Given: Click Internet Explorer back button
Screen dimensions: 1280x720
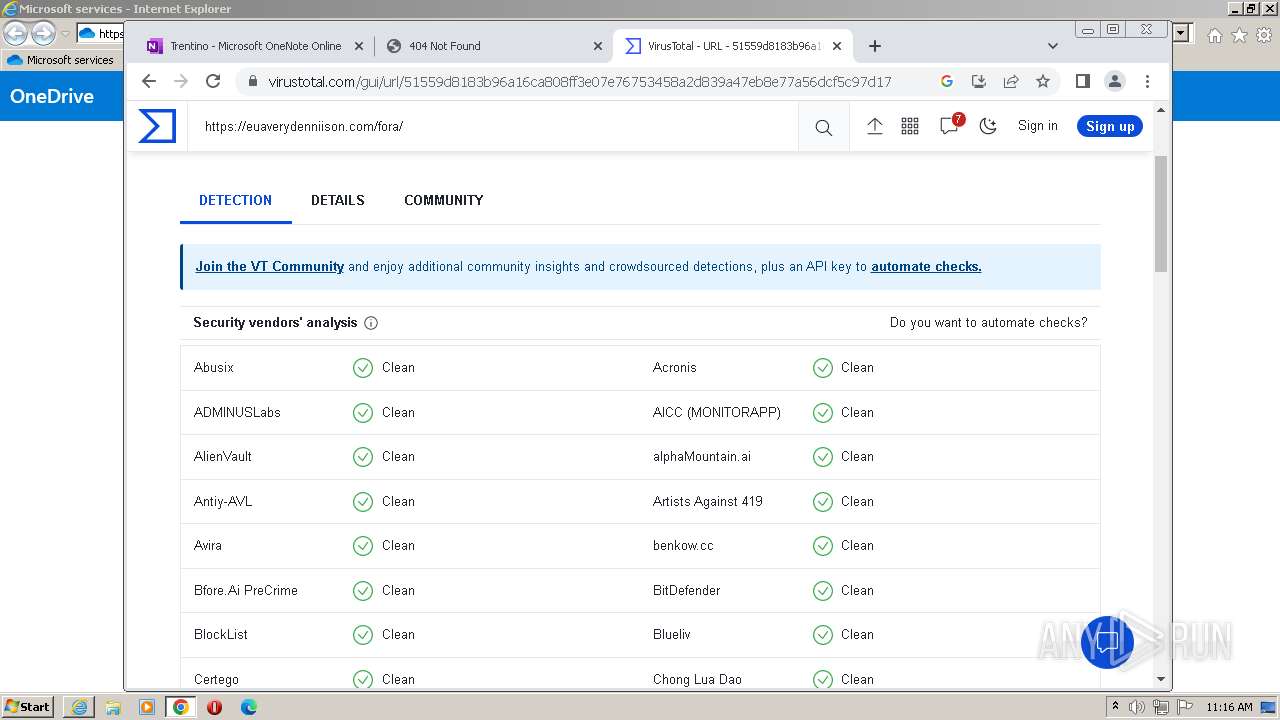Looking at the screenshot, I should point(16,33).
